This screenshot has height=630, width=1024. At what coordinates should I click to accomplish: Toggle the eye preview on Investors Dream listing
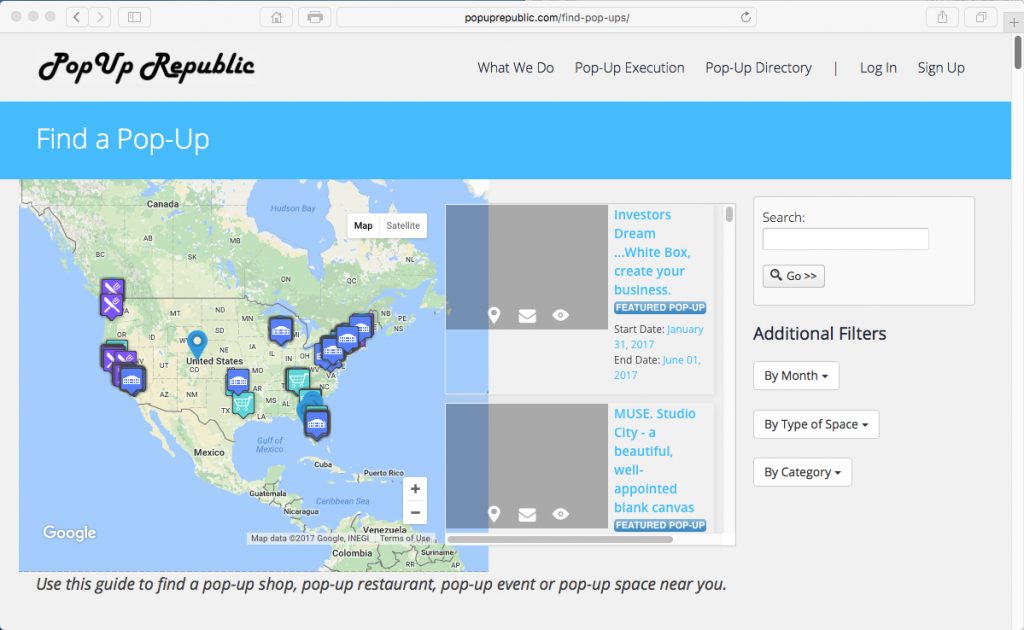tap(560, 314)
